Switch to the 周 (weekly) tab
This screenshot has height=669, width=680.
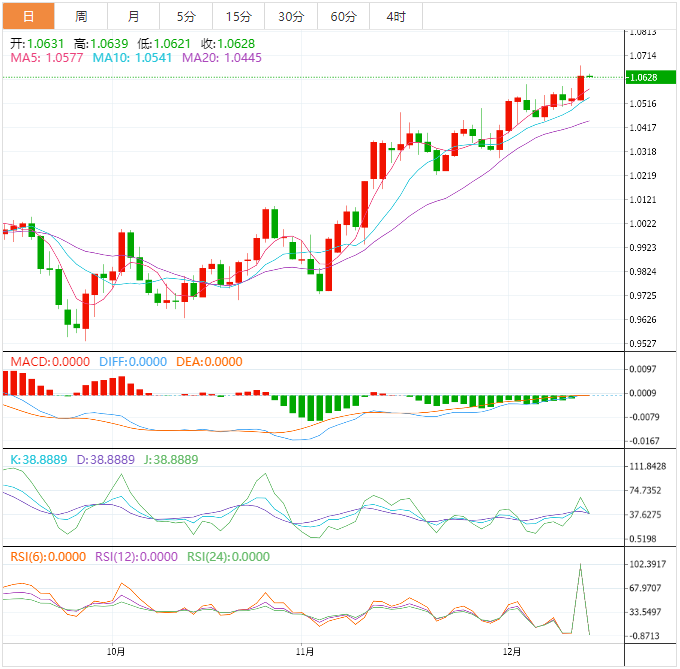click(x=81, y=16)
